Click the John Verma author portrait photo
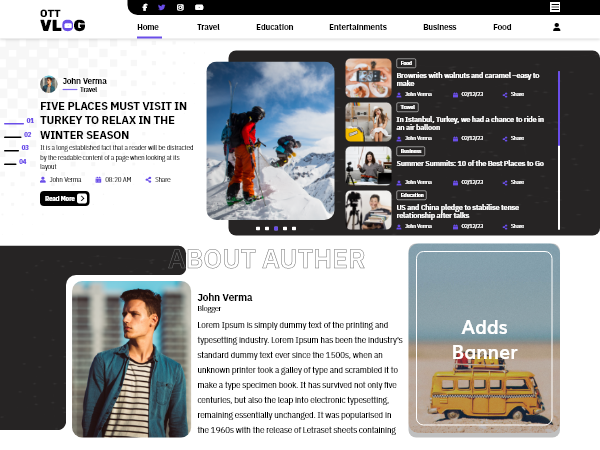600x450 pixels. coord(131,359)
